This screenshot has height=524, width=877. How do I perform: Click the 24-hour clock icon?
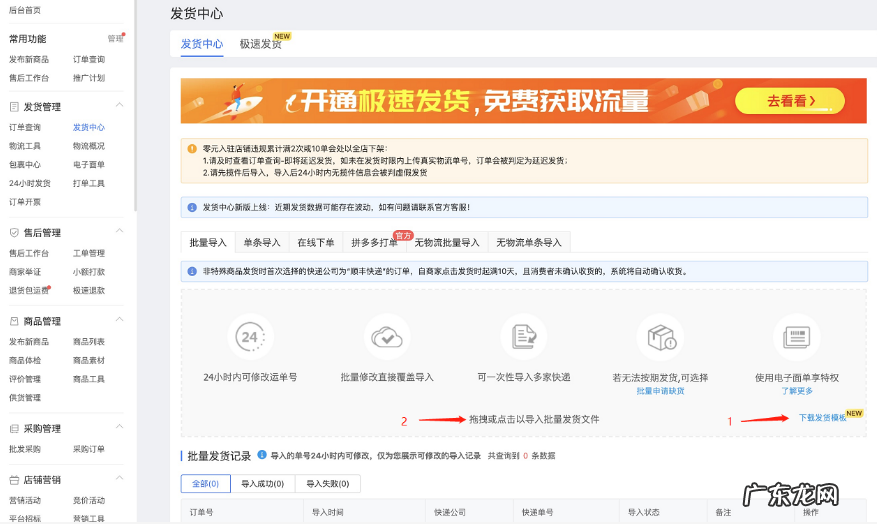(251, 337)
